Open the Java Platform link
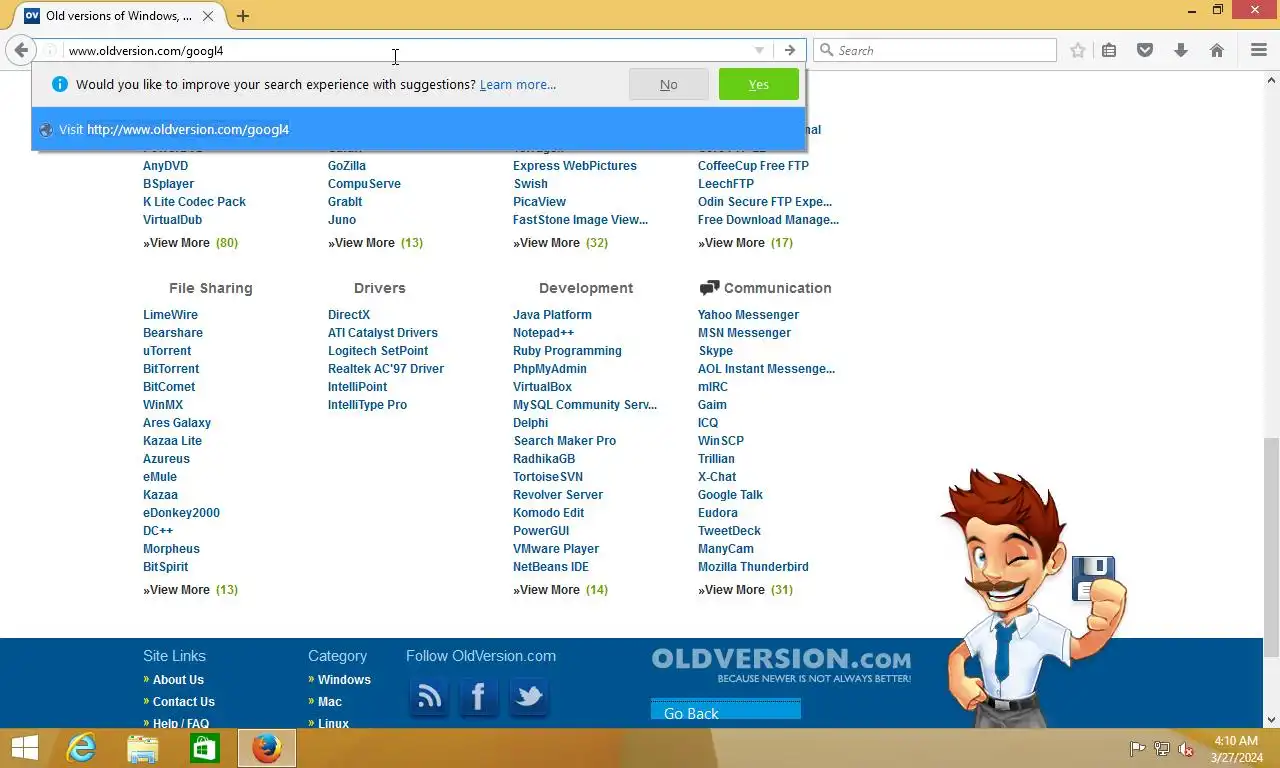 (x=552, y=315)
